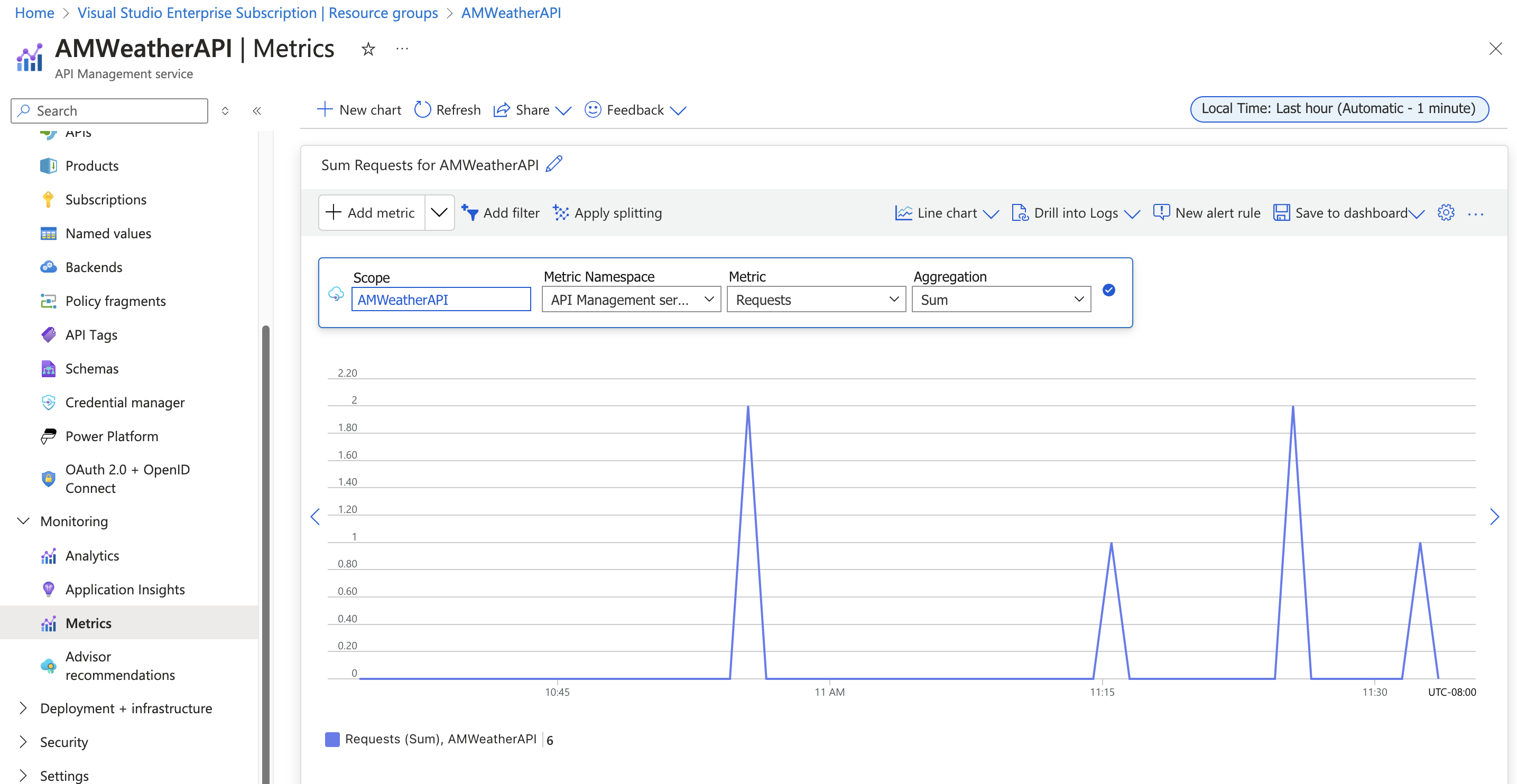Click the Credential manager icon
The image size is (1517, 784).
coord(48,403)
